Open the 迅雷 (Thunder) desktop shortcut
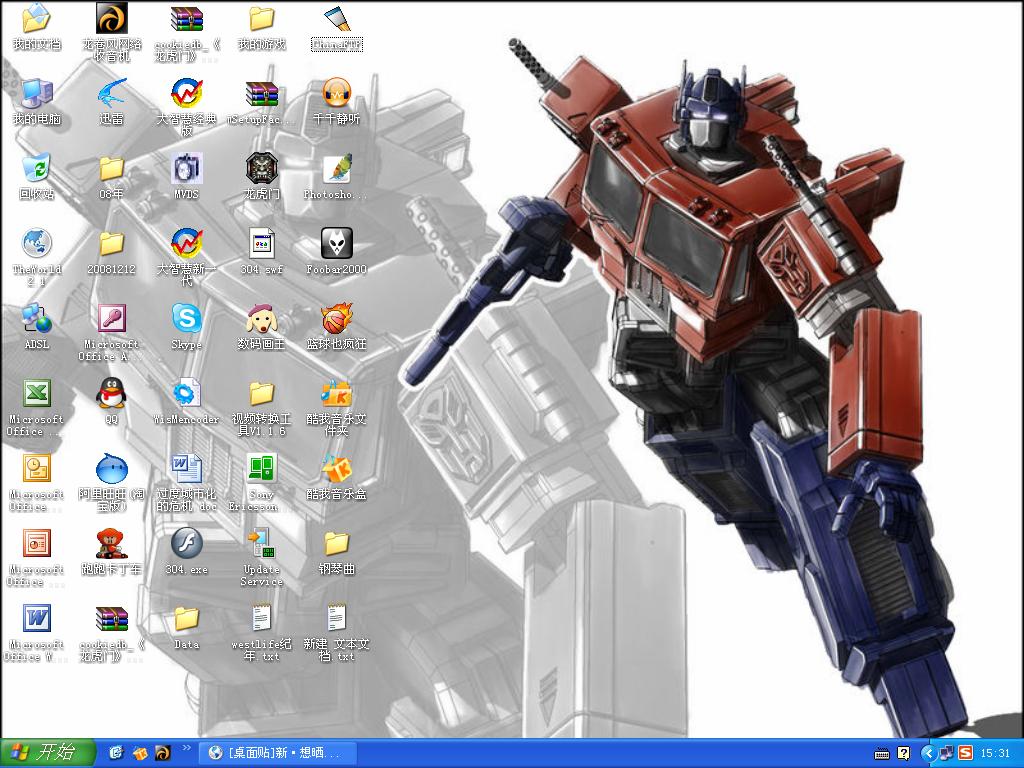This screenshot has height=768, width=1024. 112,95
